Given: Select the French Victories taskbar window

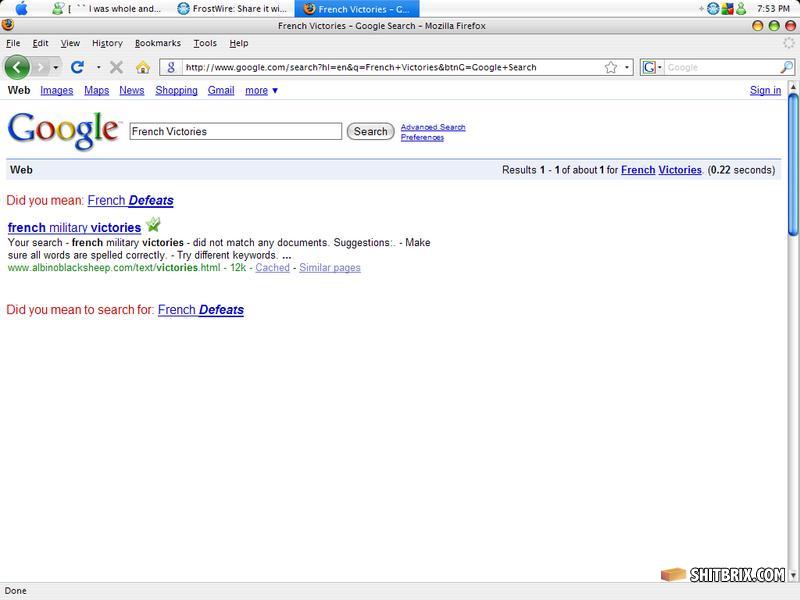Looking at the screenshot, I should (357, 9).
